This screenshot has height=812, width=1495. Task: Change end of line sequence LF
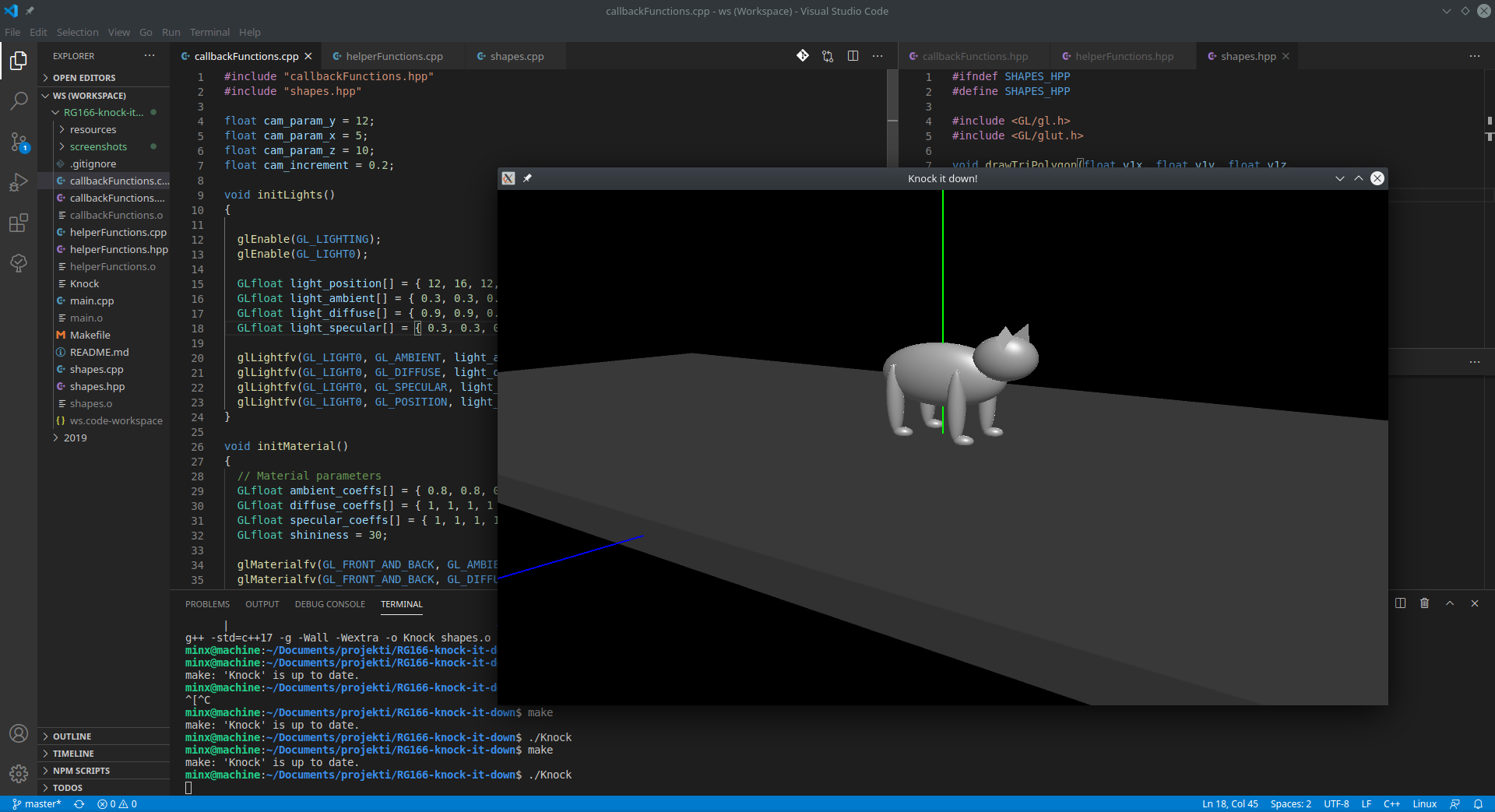pos(1366,804)
